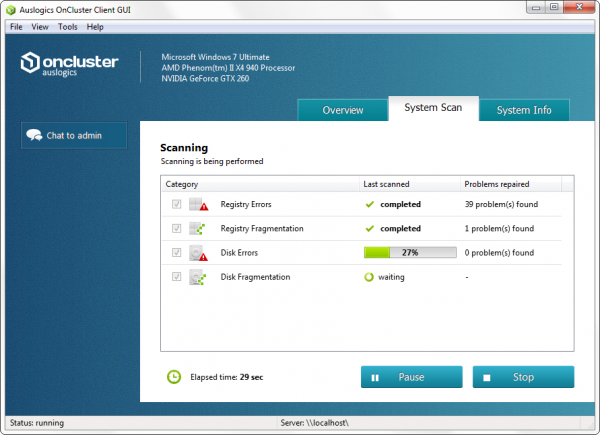Click the Registry Fragmentation row label
This screenshot has width=600, height=435.
click(262, 228)
